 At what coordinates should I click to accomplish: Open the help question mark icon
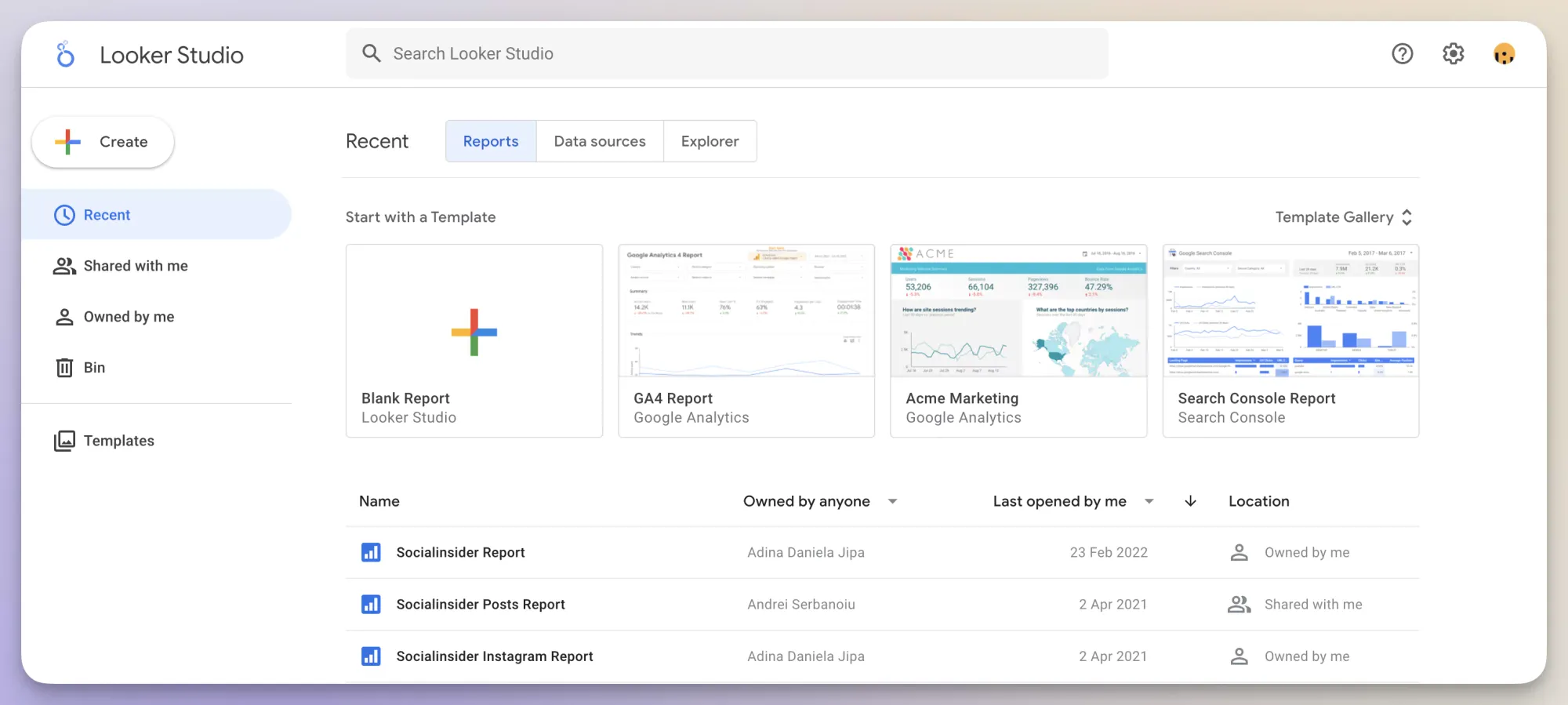click(1403, 53)
